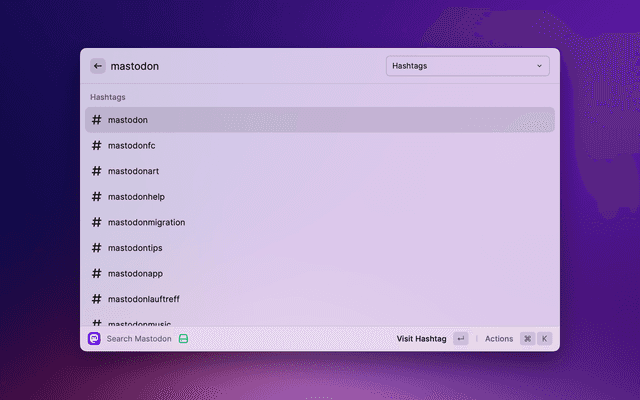The image size is (640, 400).
Task: Click the Mastodon extension icon in footer
Action: 94,339
